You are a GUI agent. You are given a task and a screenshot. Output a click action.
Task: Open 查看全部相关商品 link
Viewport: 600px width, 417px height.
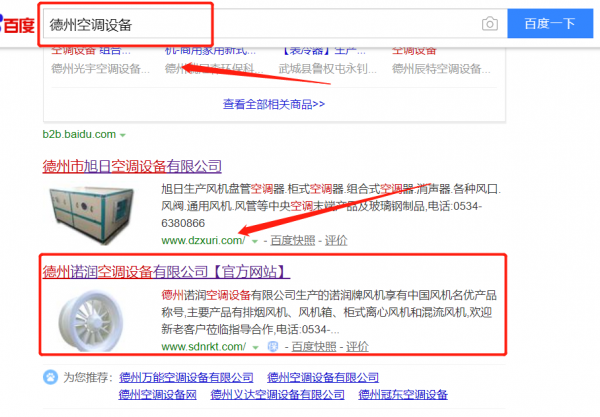click(x=274, y=104)
